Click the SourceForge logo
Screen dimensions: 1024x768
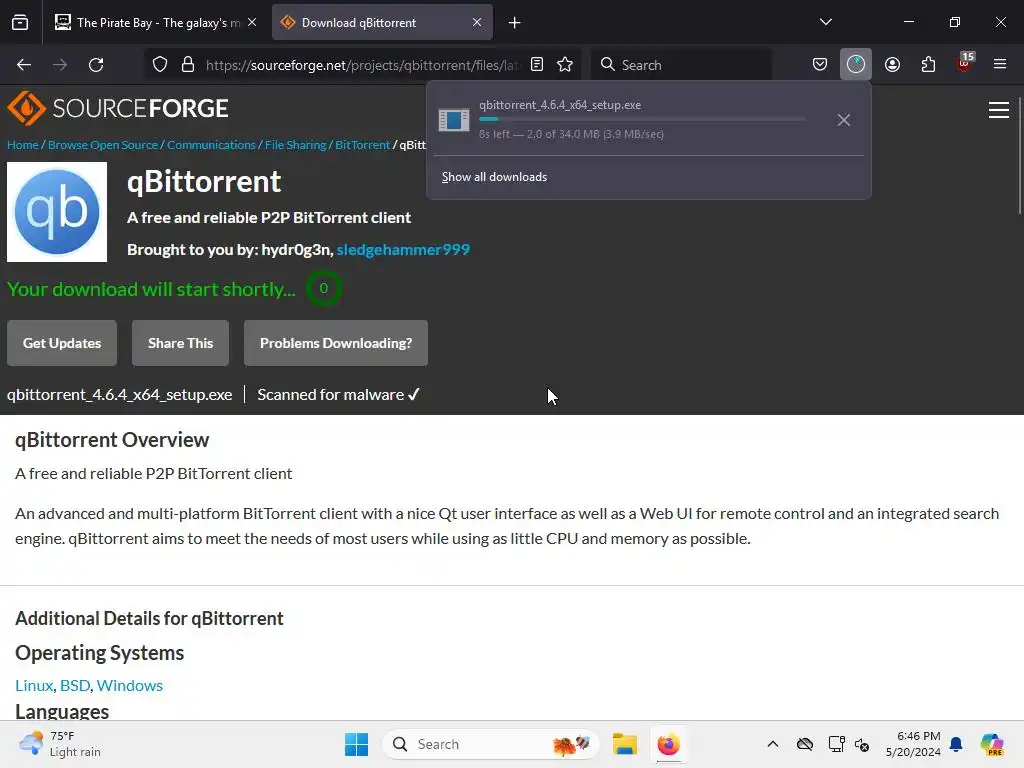pyautogui.click(x=118, y=108)
